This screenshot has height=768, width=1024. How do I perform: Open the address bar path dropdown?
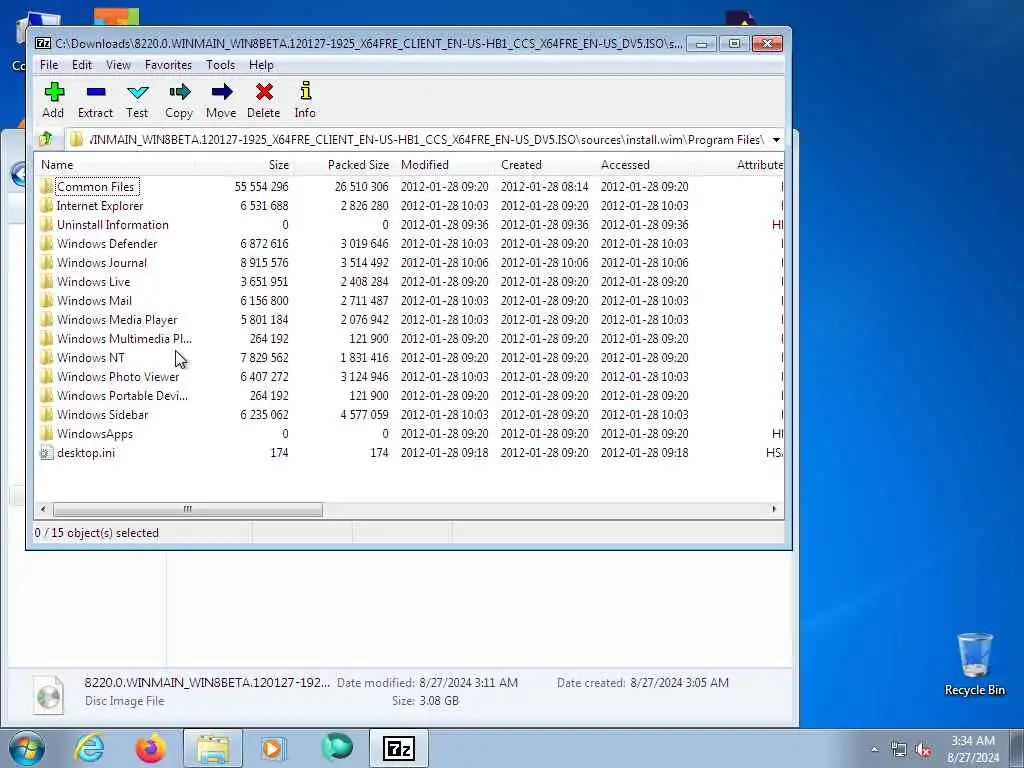pos(776,140)
